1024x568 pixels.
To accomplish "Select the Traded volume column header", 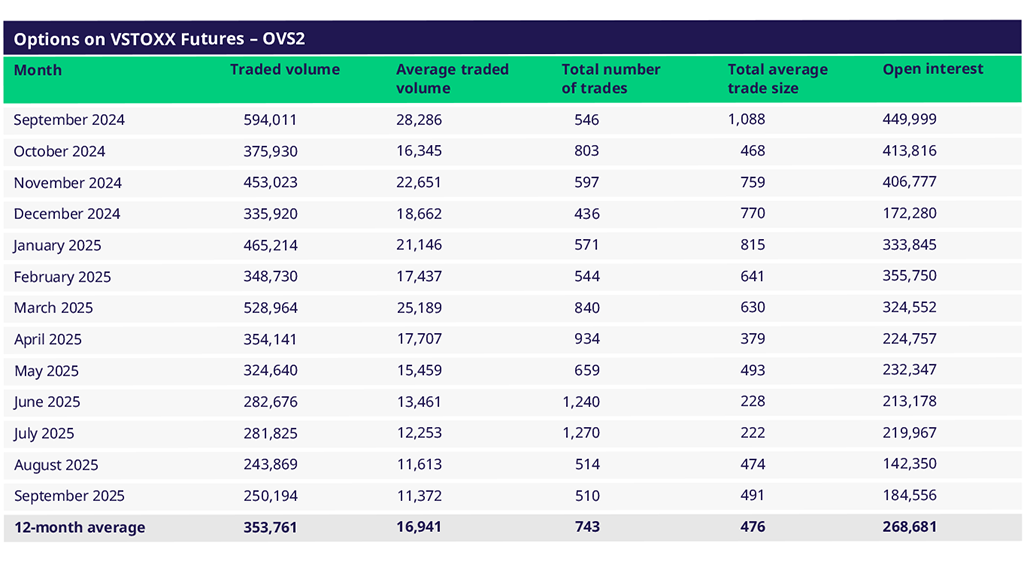I will click(x=285, y=70).
